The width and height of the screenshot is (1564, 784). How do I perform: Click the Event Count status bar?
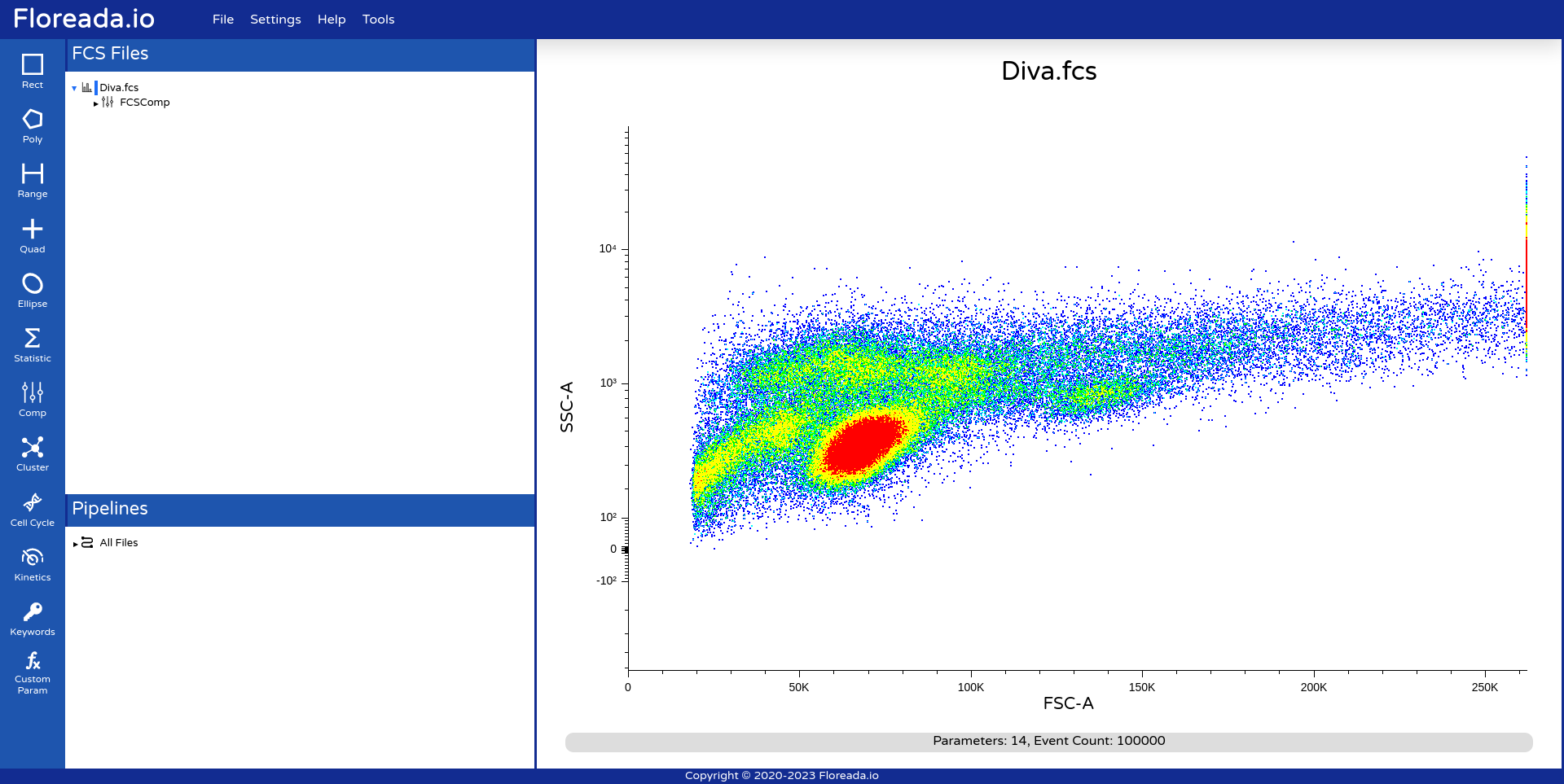pyautogui.click(x=1048, y=741)
